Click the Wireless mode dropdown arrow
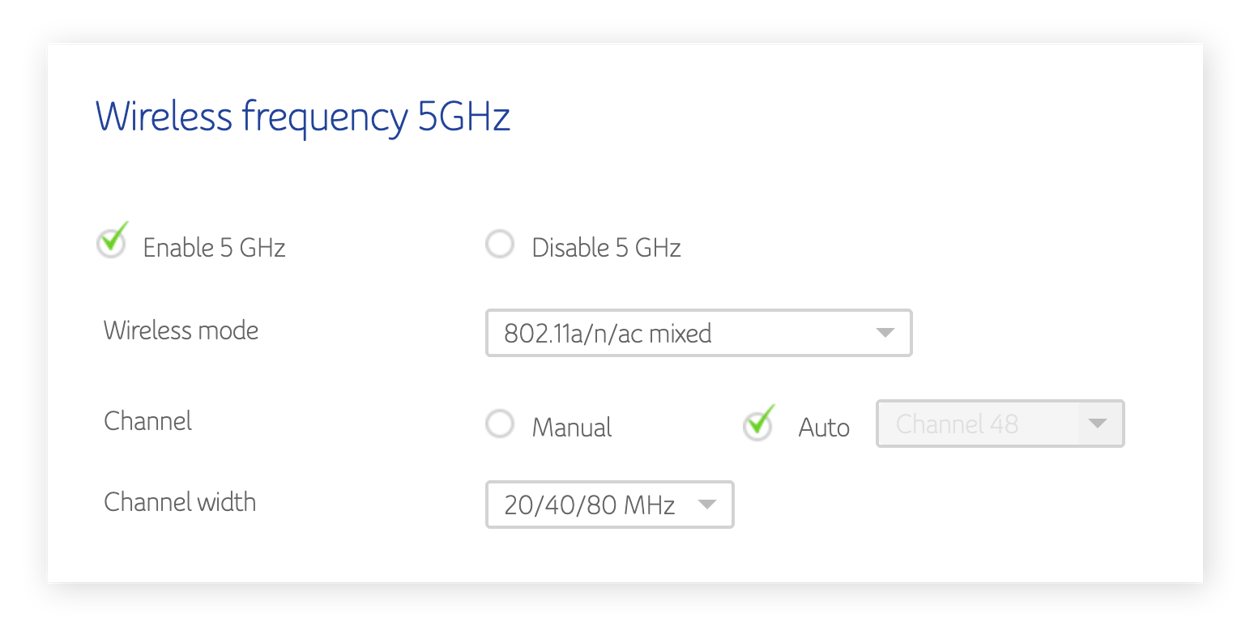The width and height of the screenshot is (1250, 626). [x=884, y=333]
